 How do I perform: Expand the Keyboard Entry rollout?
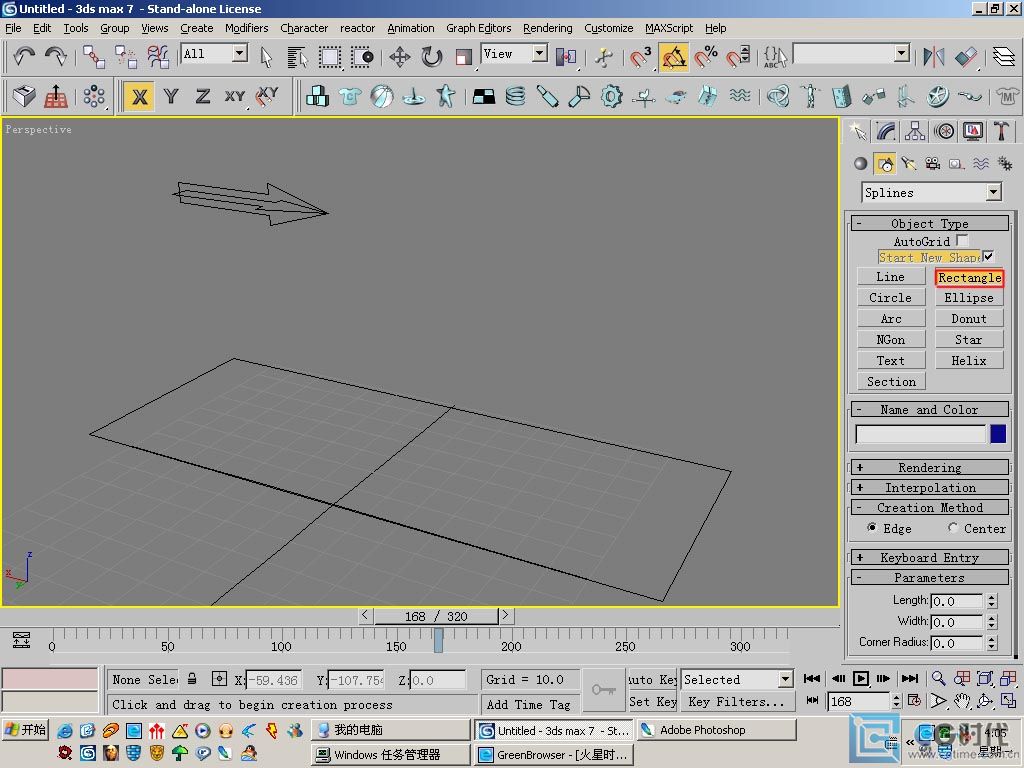coord(930,557)
